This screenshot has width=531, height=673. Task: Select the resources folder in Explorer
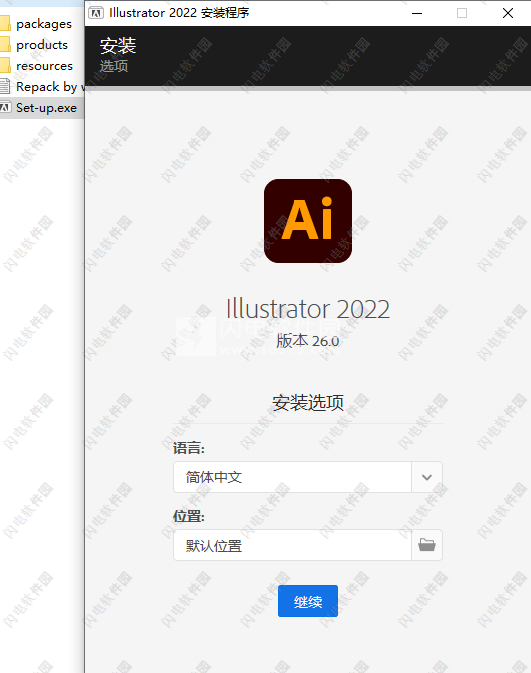[x=42, y=66]
